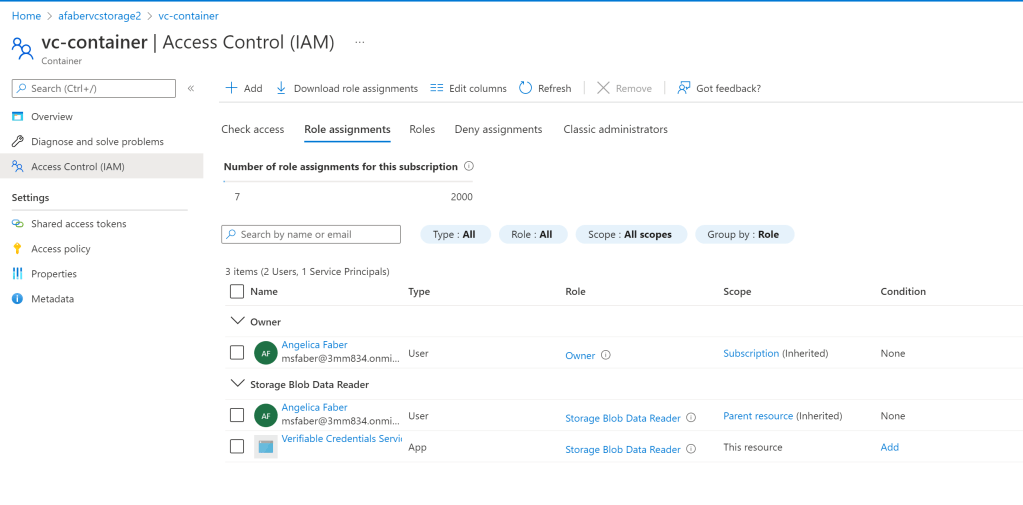The height and width of the screenshot is (505, 1023).
Task: Click info icon next to Owner role
Action: (x=606, y=355)
